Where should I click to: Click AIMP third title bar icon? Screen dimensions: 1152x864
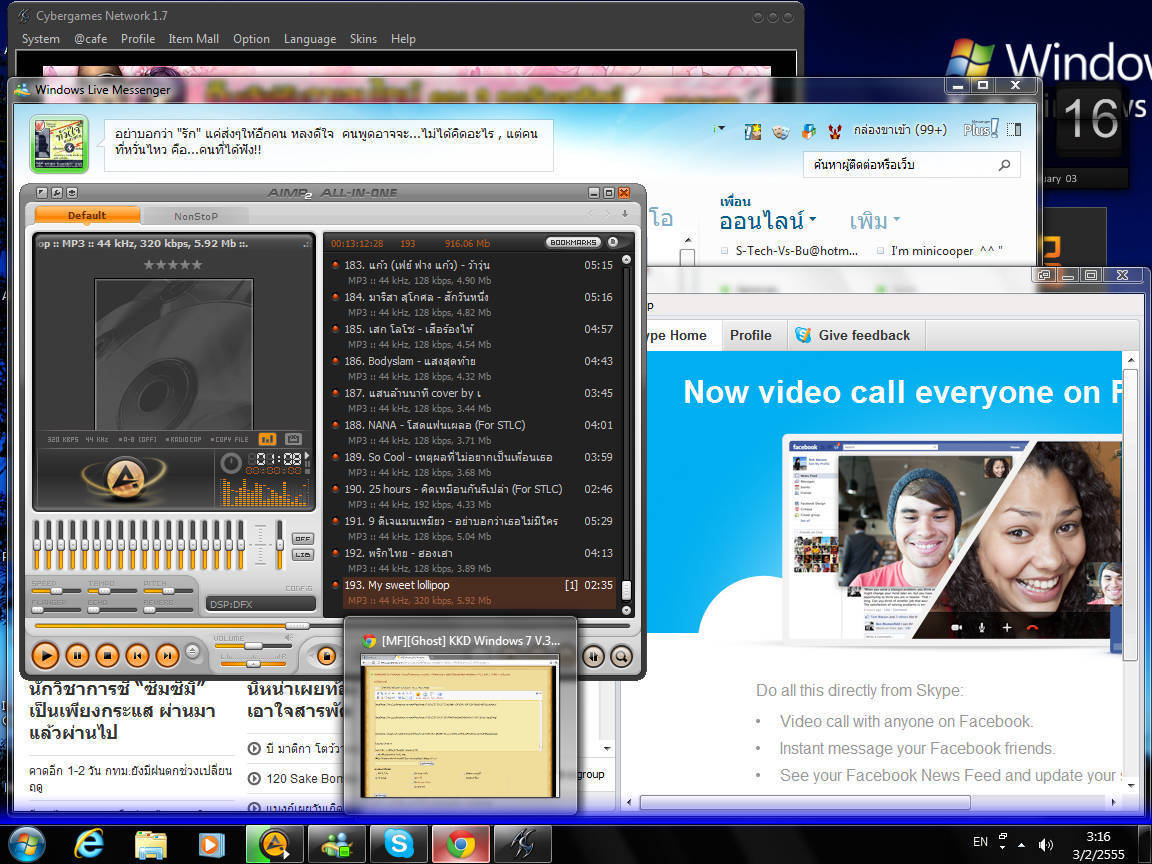[71, 192]
